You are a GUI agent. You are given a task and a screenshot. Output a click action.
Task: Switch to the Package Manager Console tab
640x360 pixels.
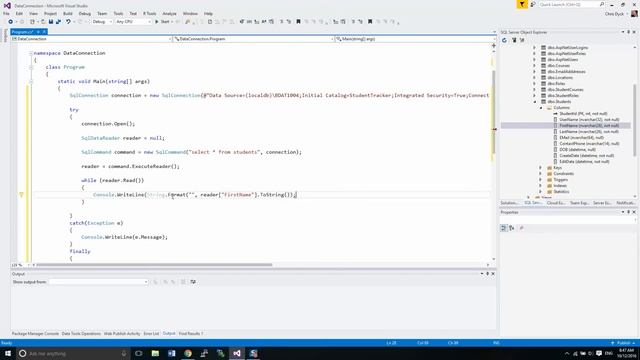point(35,334)
